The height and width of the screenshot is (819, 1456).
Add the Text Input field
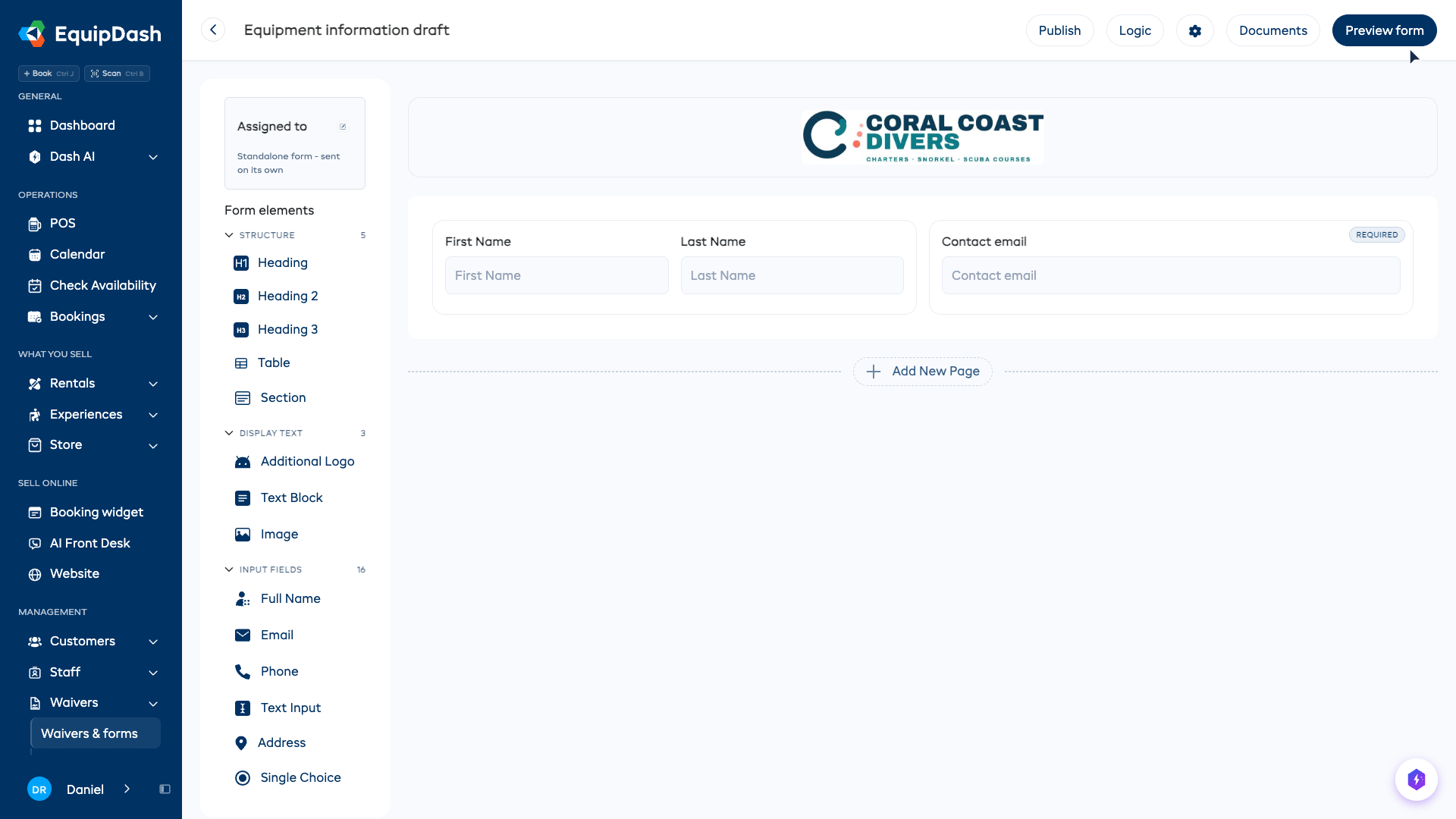(278, 708)
